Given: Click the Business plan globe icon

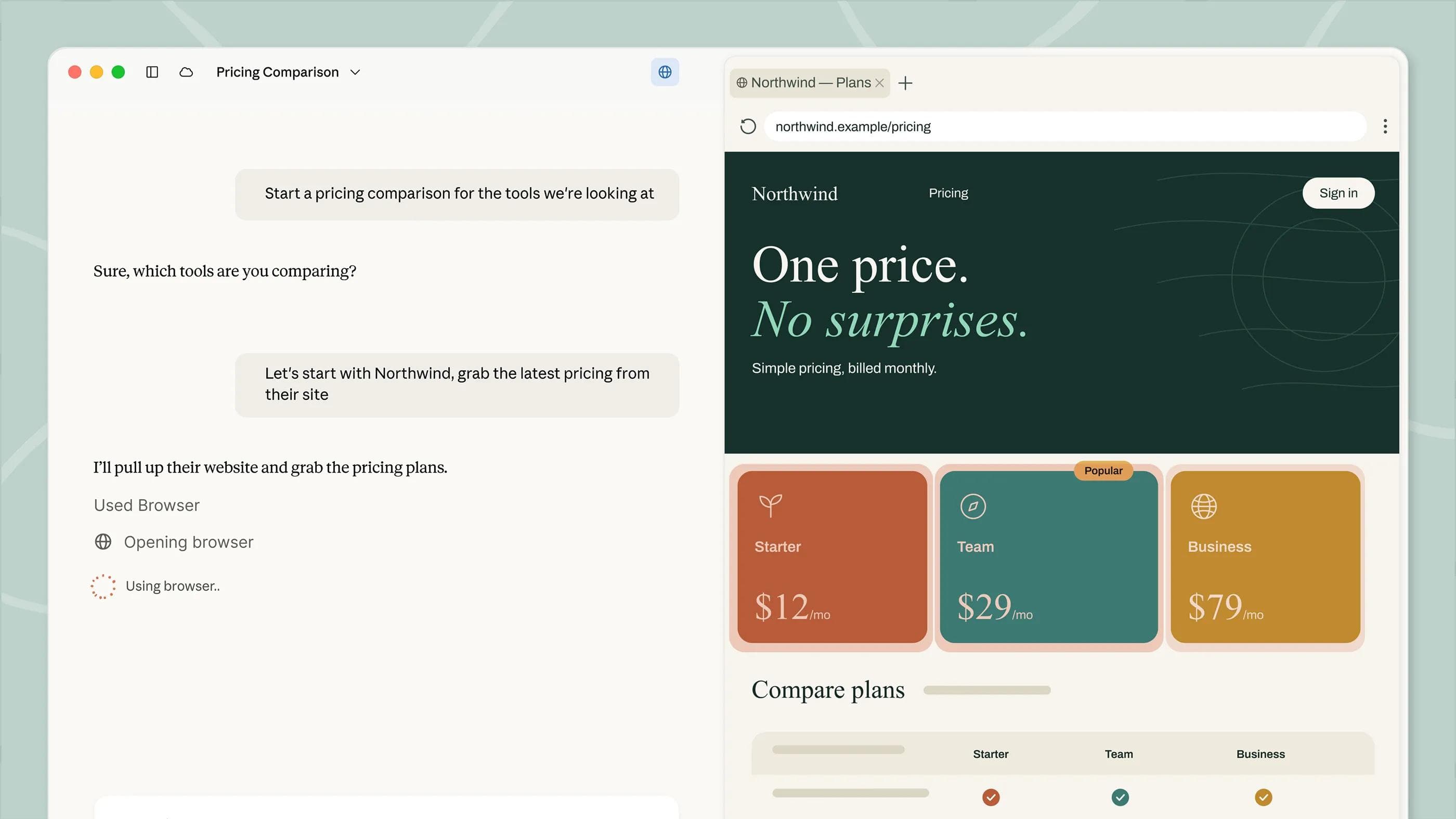Looking at the screenshot, I should [x=1203, y=506].
